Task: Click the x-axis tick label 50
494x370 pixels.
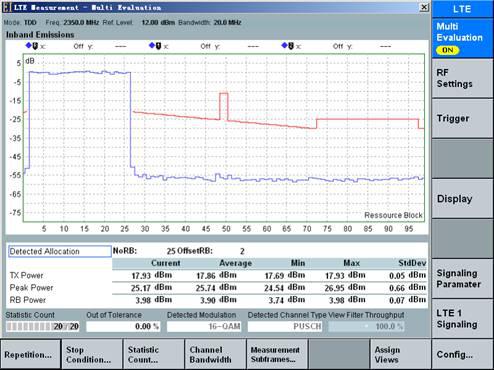Action: pos(226,229)
